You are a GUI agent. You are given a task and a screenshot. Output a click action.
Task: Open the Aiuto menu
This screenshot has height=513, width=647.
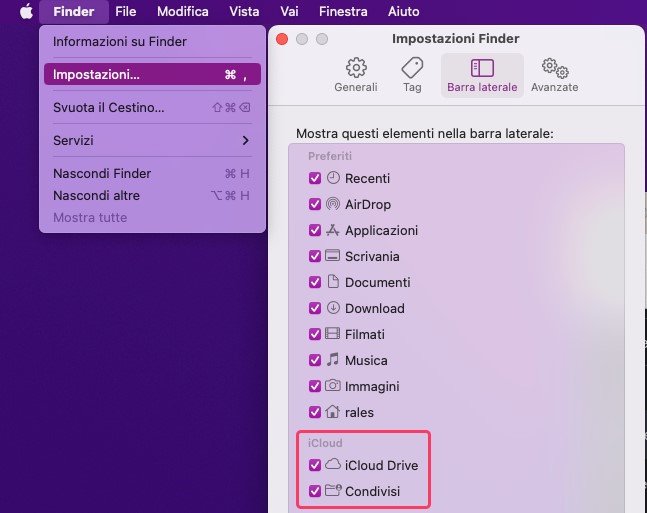[404, 11]
